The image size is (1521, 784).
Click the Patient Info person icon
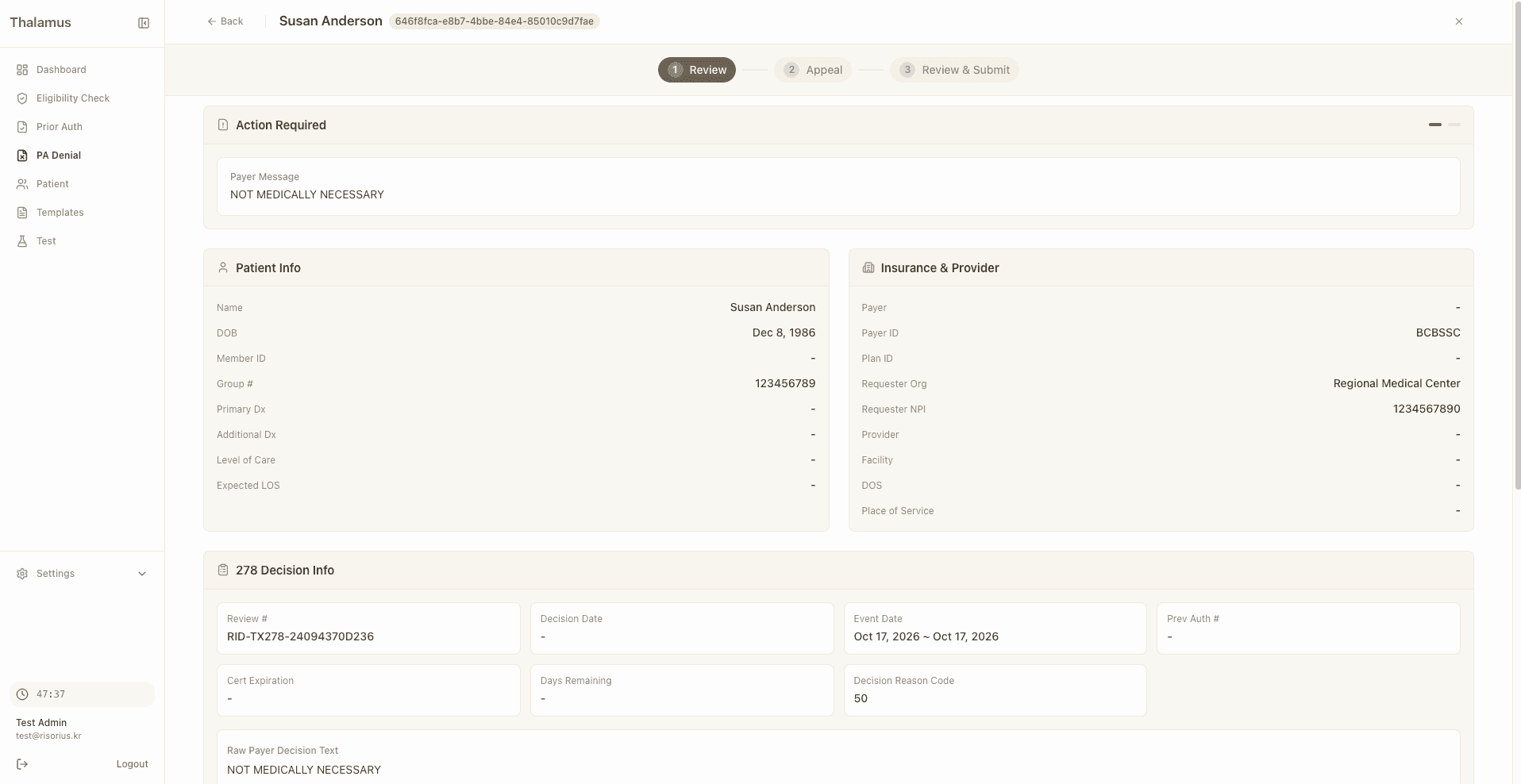223,267
